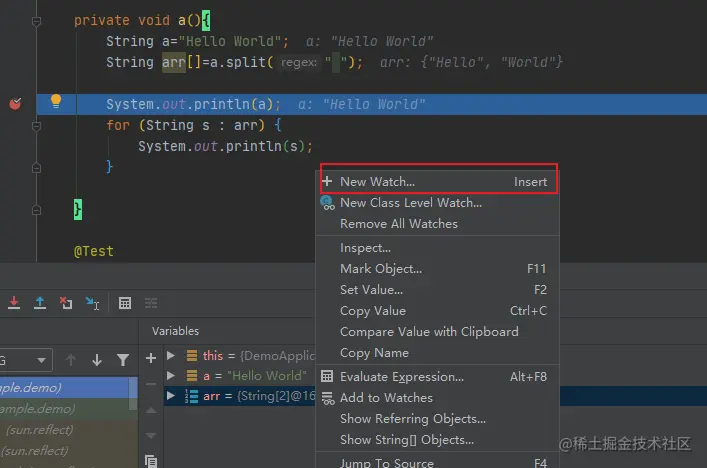The image size is (707, 468).
Task: Choose Mark Object... menu item
Action: [x=438, y=269]
